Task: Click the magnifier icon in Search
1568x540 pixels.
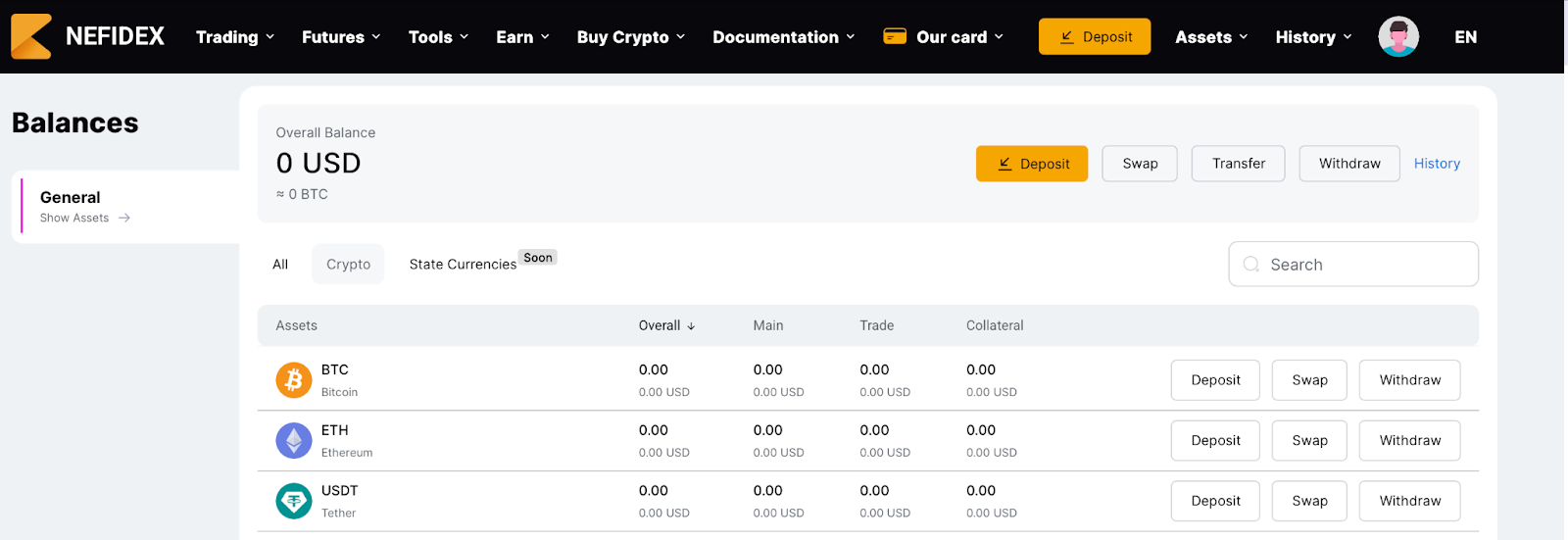Action: click(x=1251, y=265)
